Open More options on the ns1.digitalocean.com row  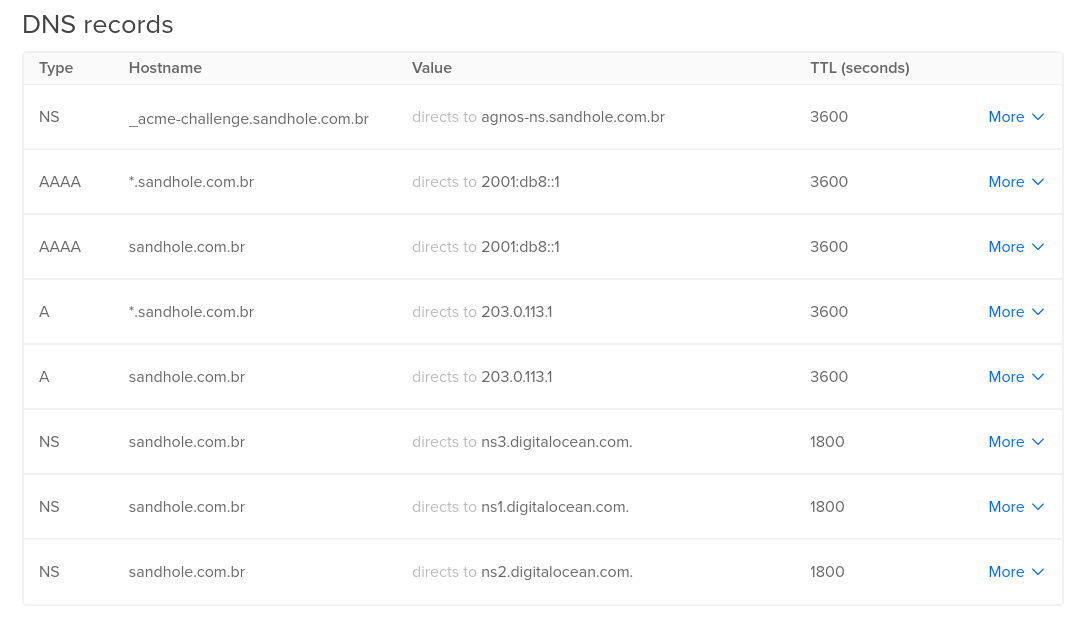coord(1006,507)
